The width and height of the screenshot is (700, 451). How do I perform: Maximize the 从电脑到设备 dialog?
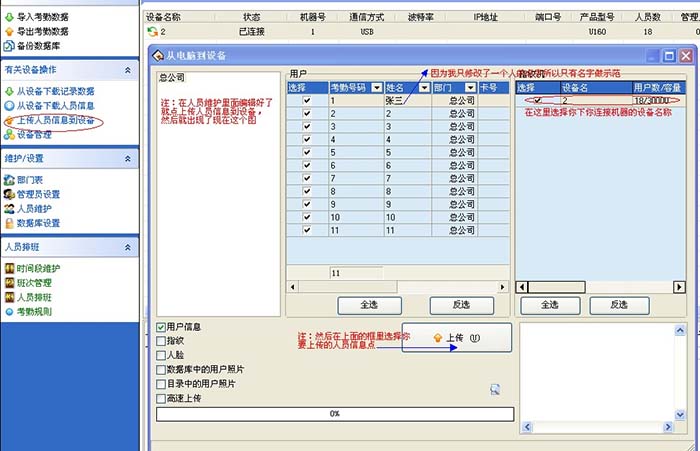[669, 56]
